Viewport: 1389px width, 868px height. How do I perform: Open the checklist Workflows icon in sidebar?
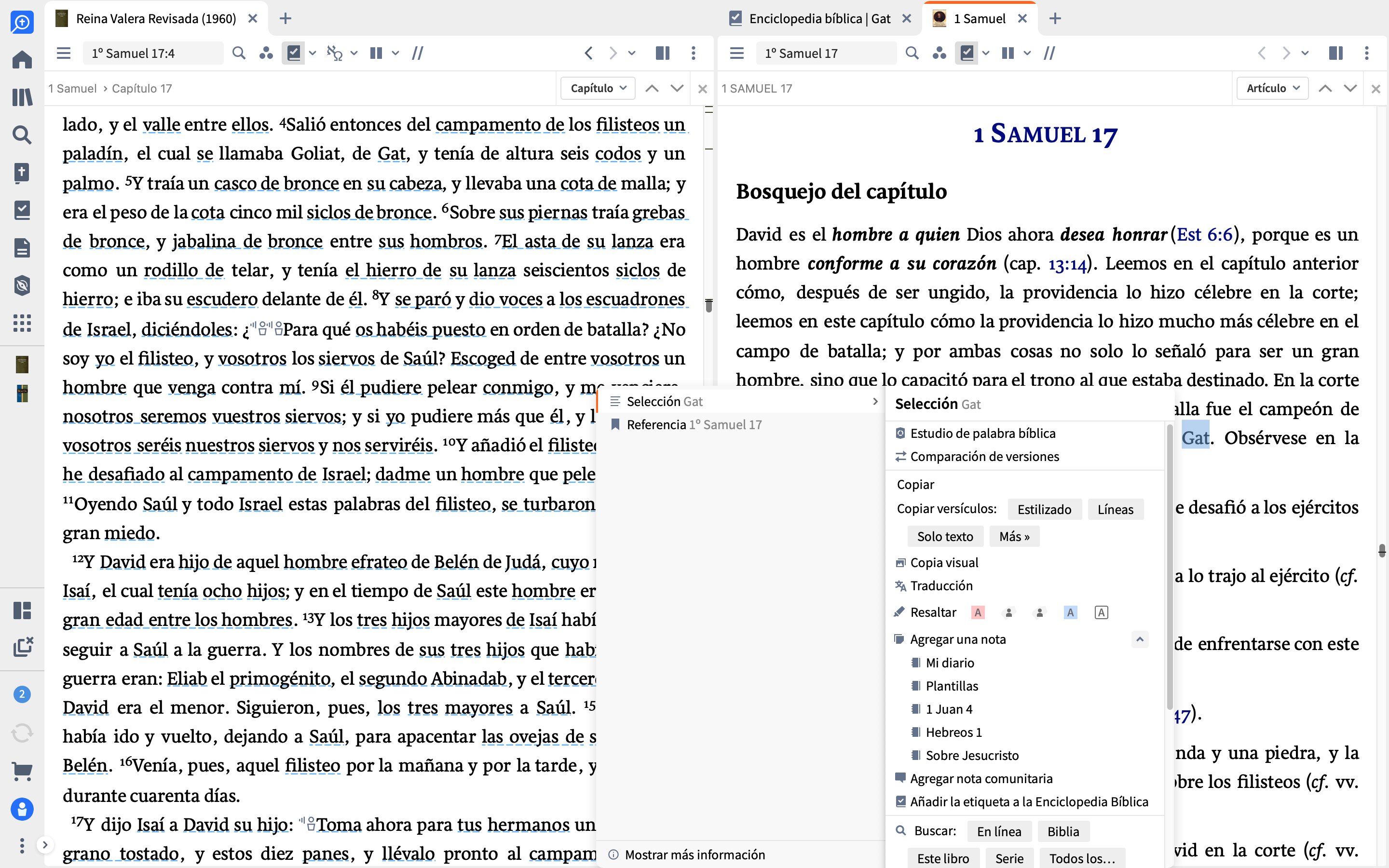click(x=22, y=210)
